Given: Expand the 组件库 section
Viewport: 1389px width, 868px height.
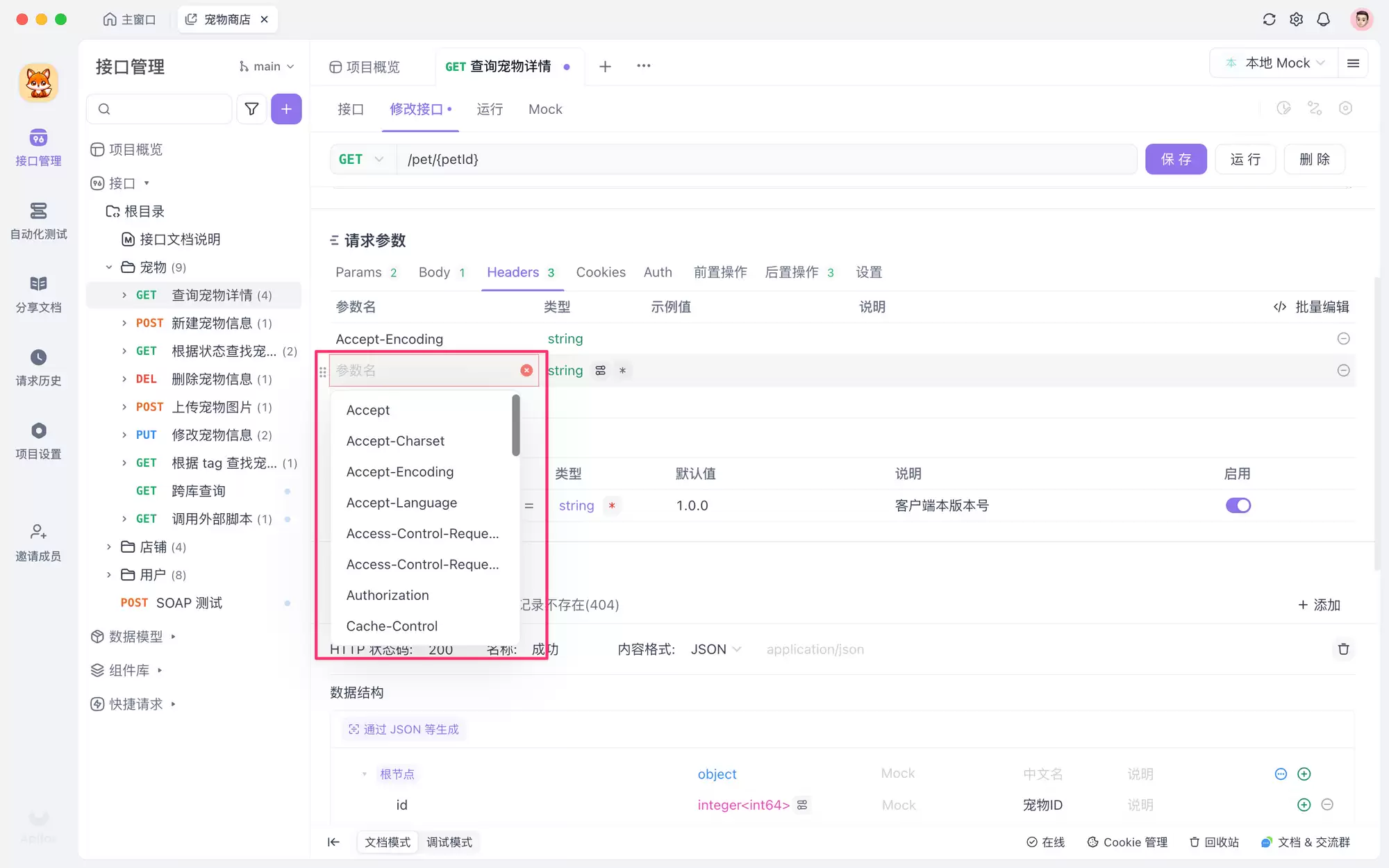Looking at the screenshot, I should (126, 670).
